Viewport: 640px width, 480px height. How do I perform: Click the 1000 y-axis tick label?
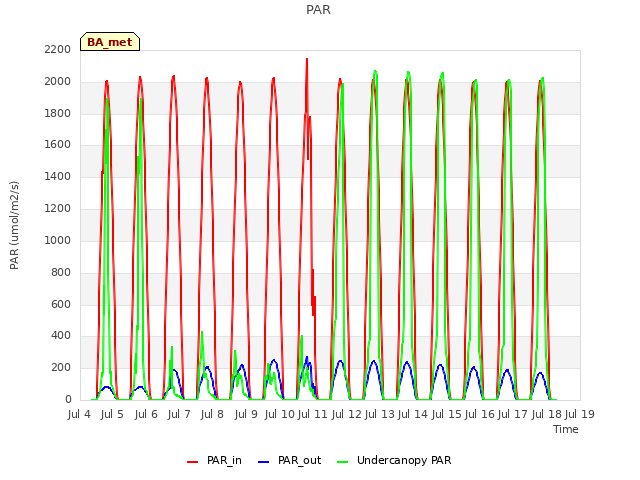58,240
